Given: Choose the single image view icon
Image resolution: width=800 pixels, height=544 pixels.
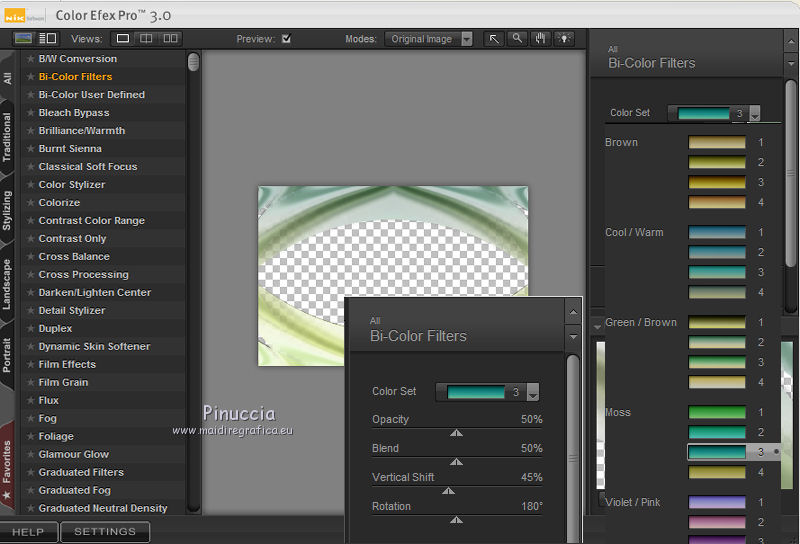Looking at the screenshot, I should point(122,39).
